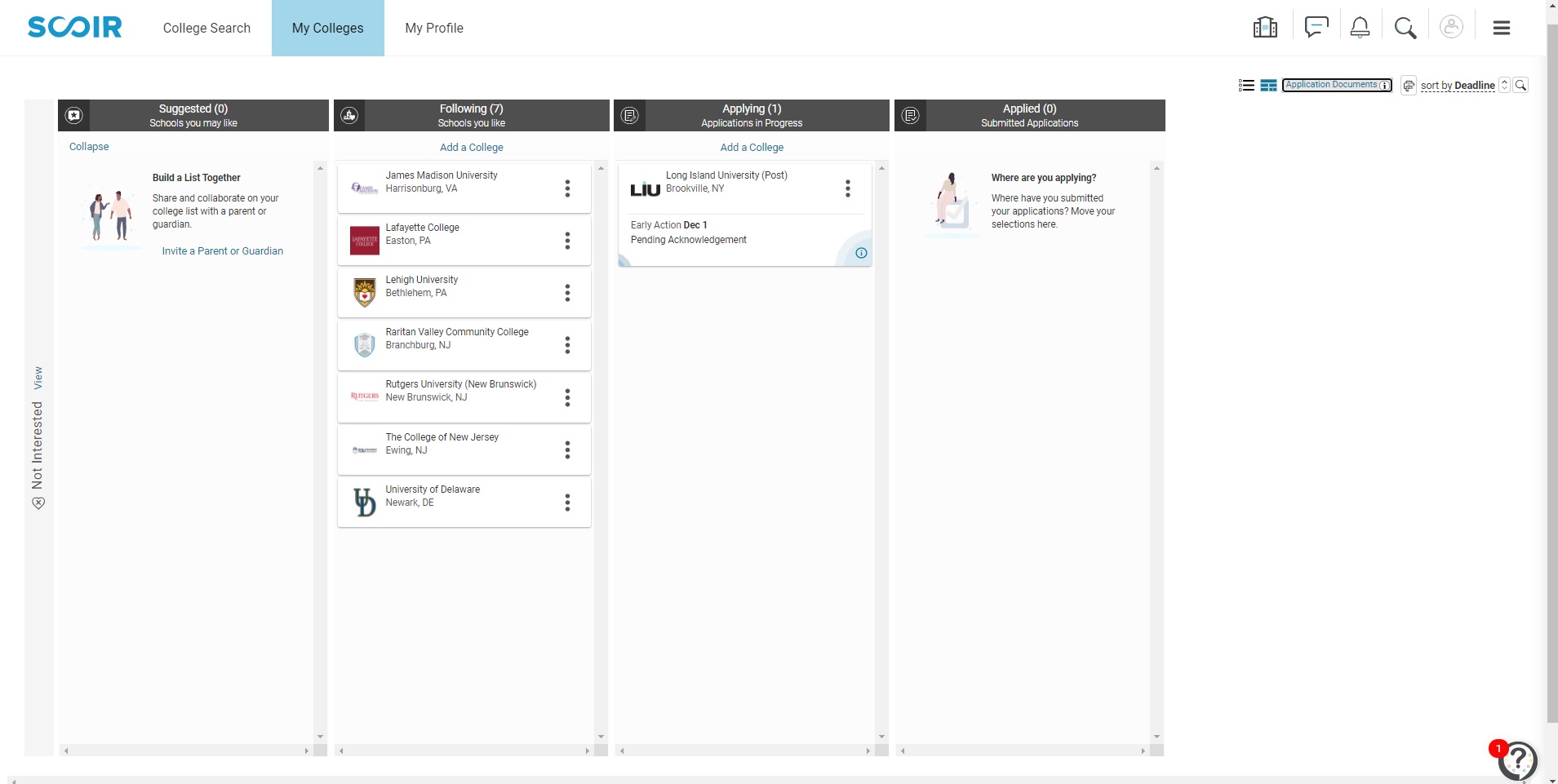Click the Applied column header icon
Viewport: 1558px width, 784px height.
[x=911, y=115]
